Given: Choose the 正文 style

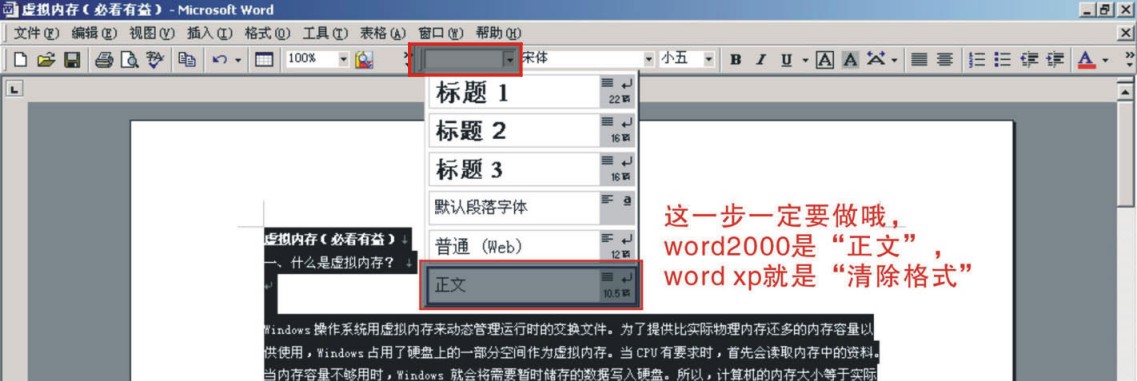Looking at the screenshot, I should click(x=532, y=284).
